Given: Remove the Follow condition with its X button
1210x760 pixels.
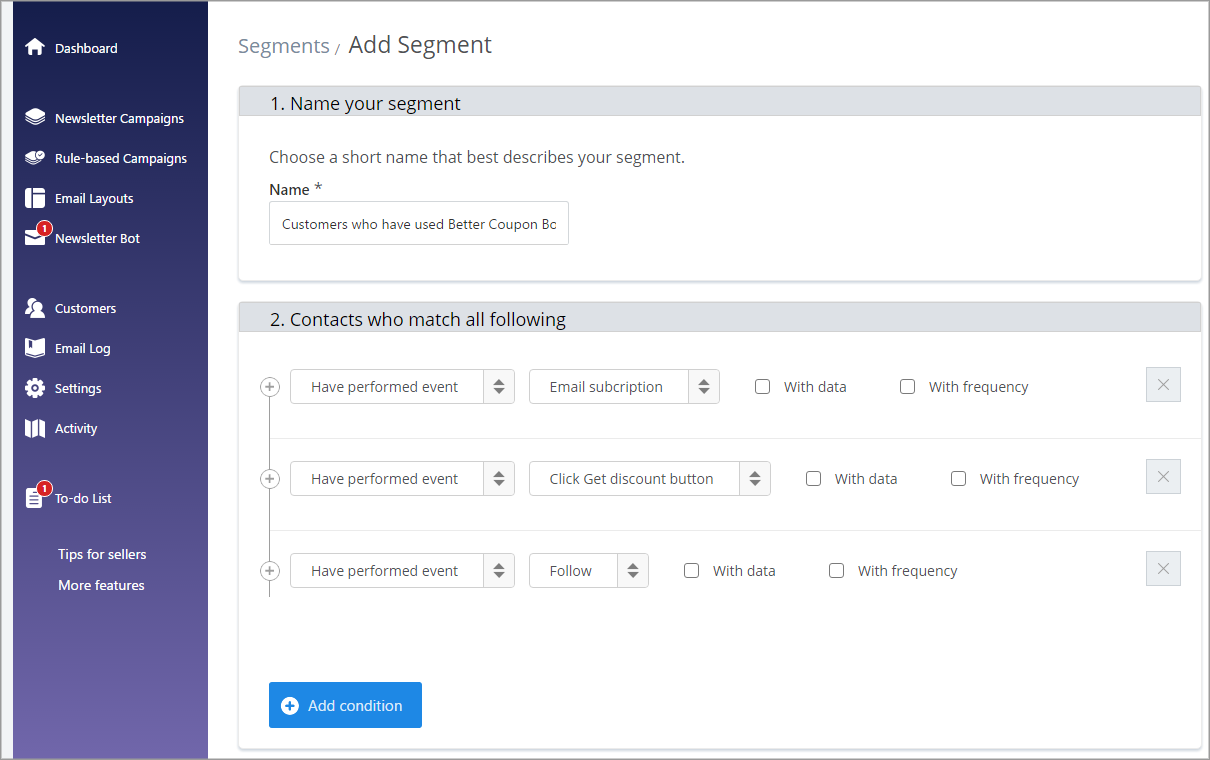Looking at the screenshot, I should [1163, 568].
